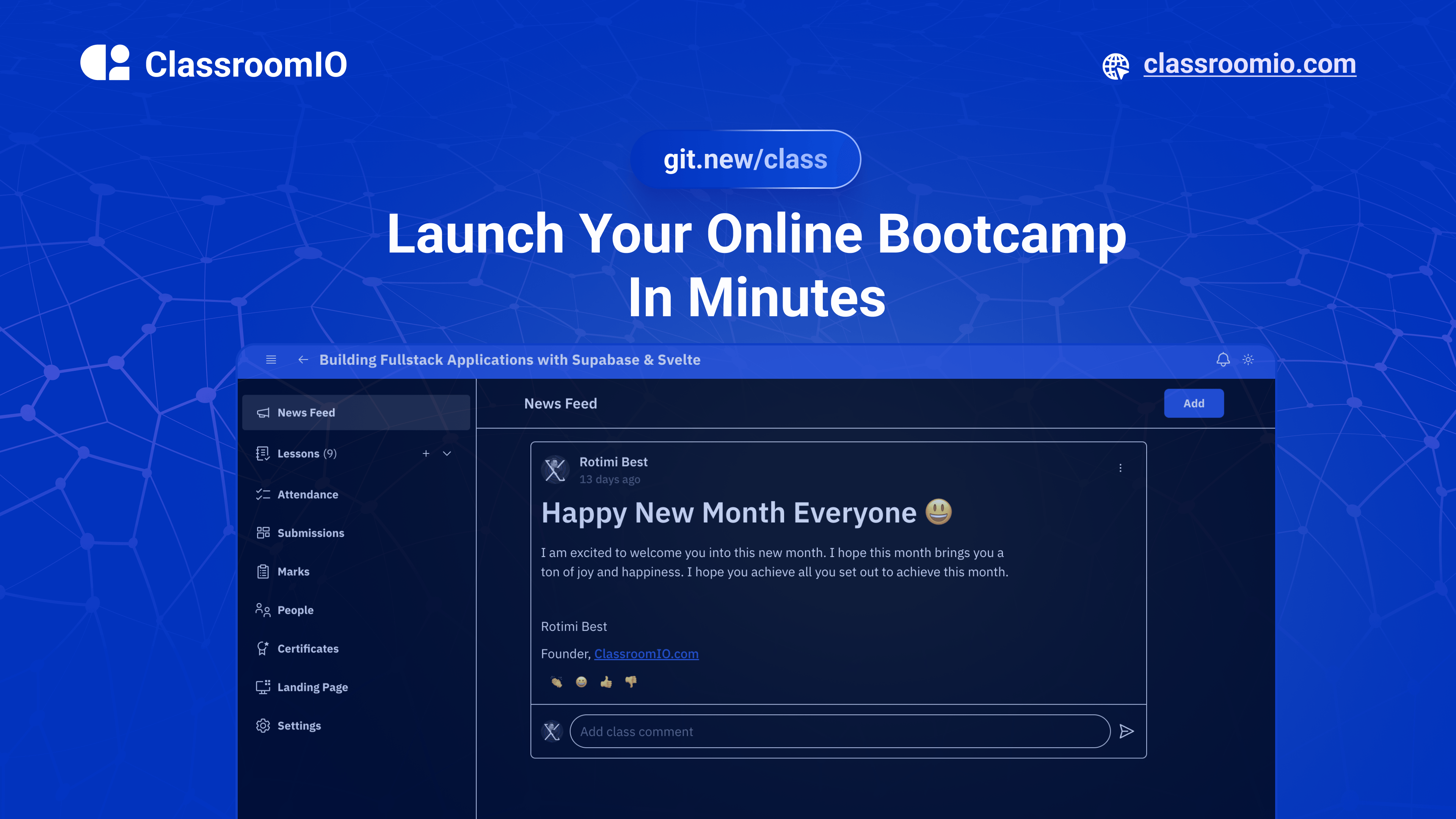
Task: Click the Attendance checklist icon
Action: 263,494
